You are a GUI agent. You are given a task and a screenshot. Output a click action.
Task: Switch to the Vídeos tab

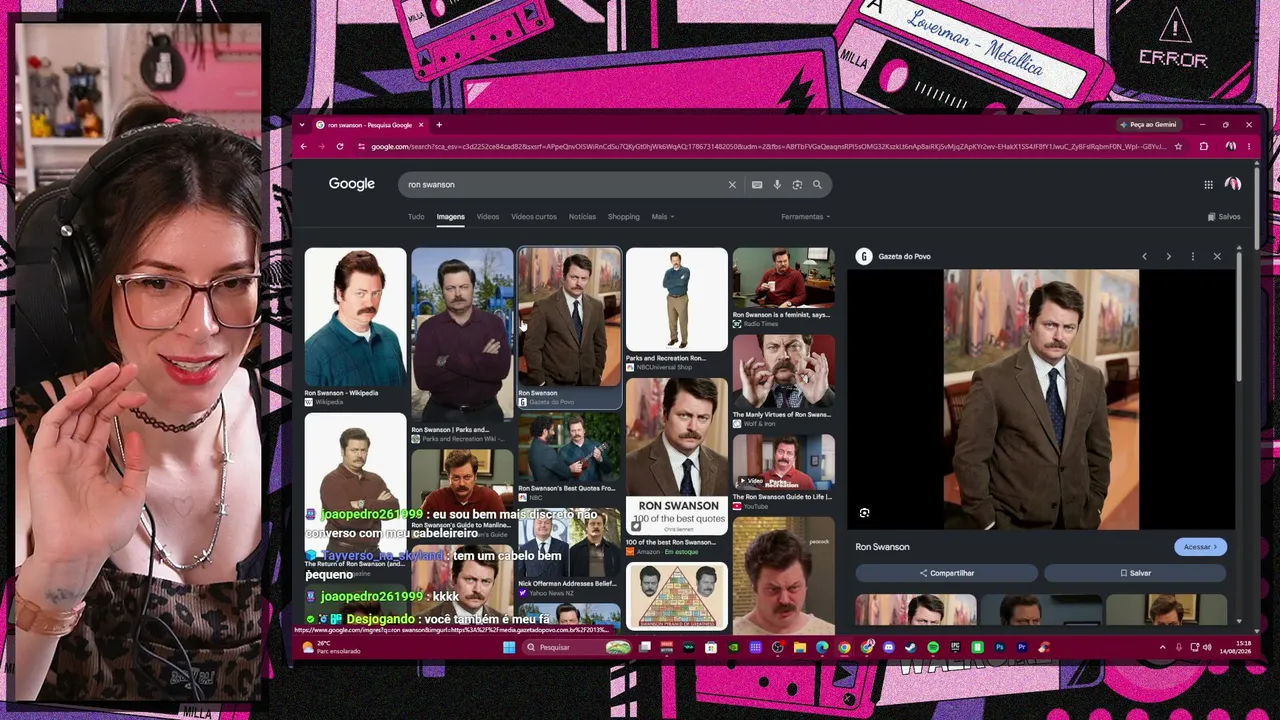point(488,216)
